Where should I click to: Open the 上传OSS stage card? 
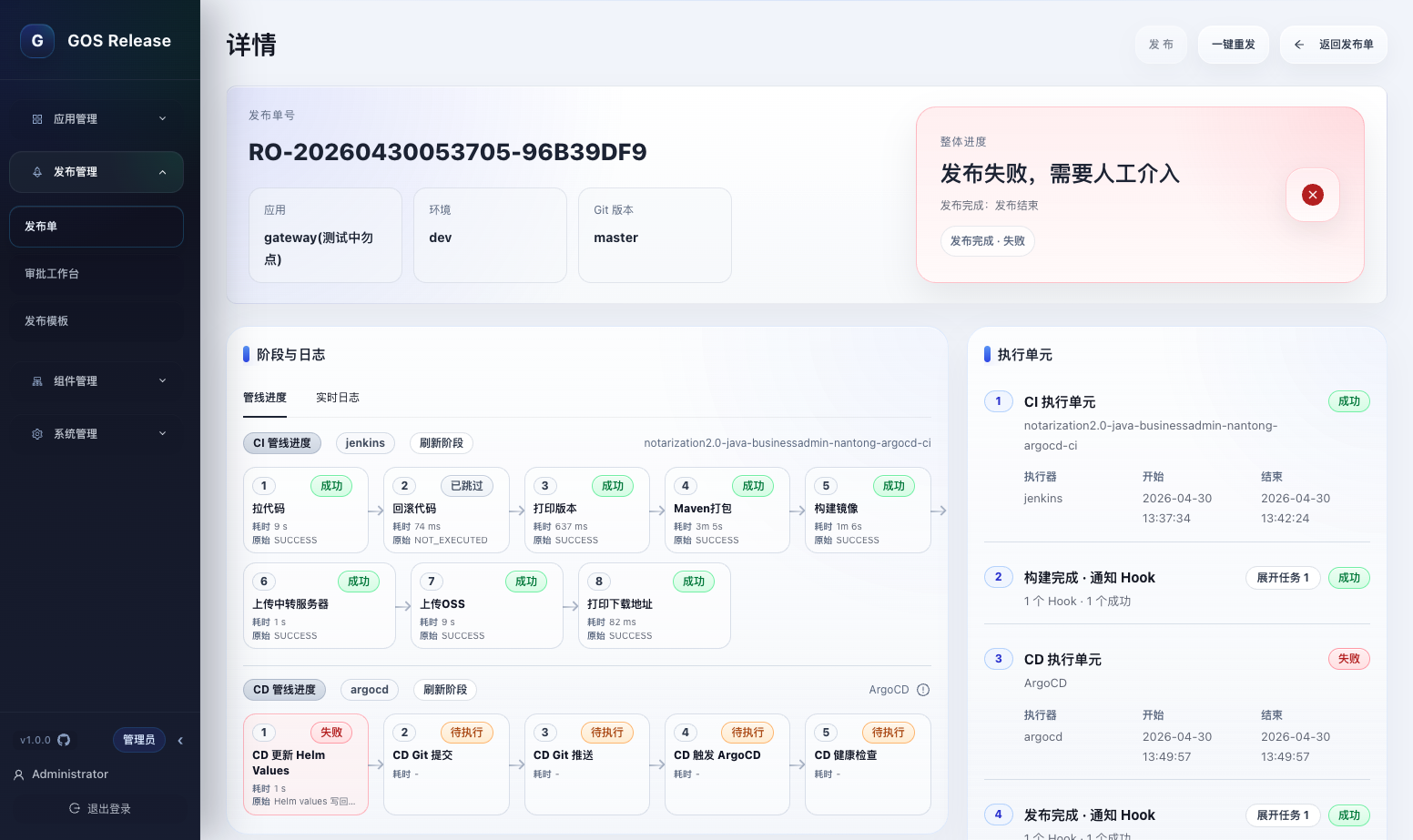(487, 606)
